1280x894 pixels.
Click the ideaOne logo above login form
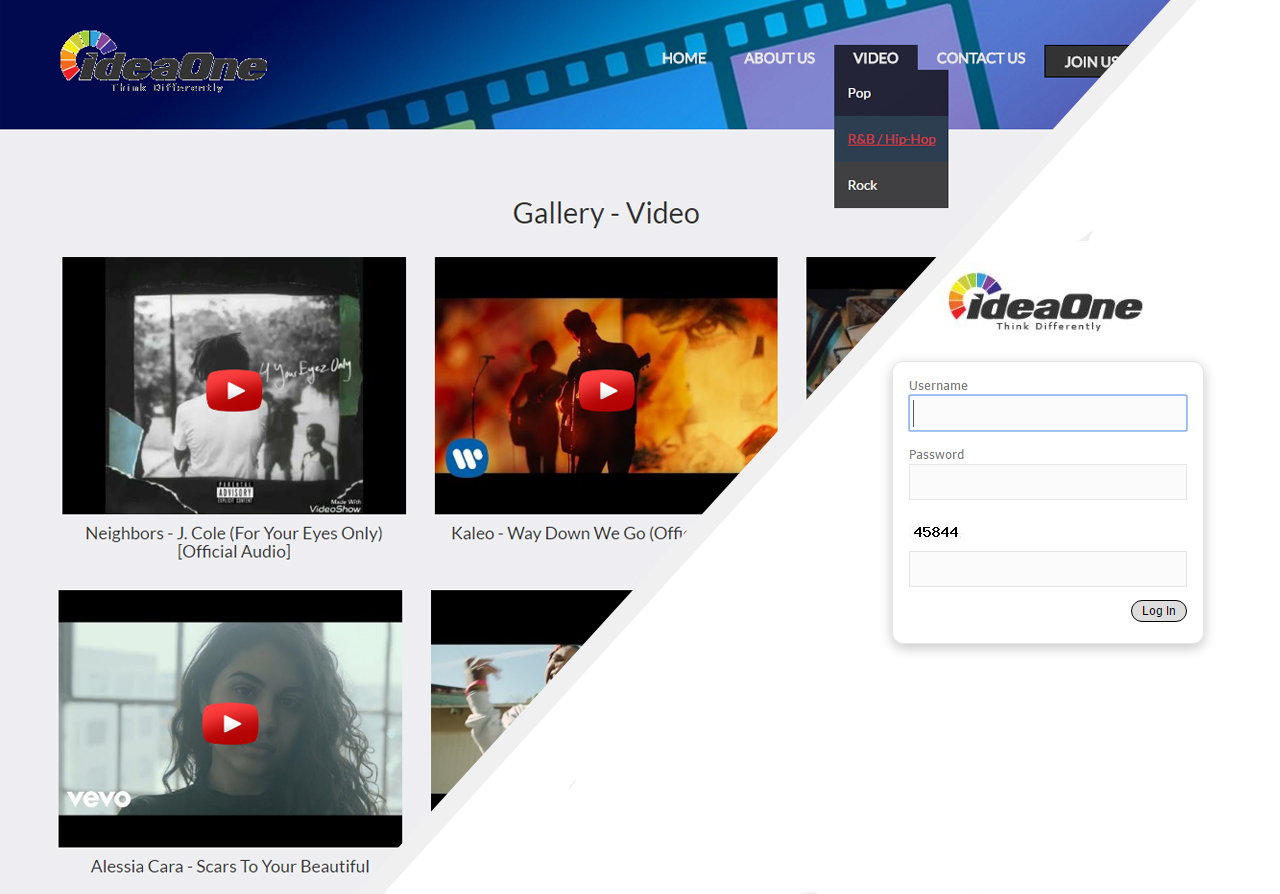pos(1045,301)
